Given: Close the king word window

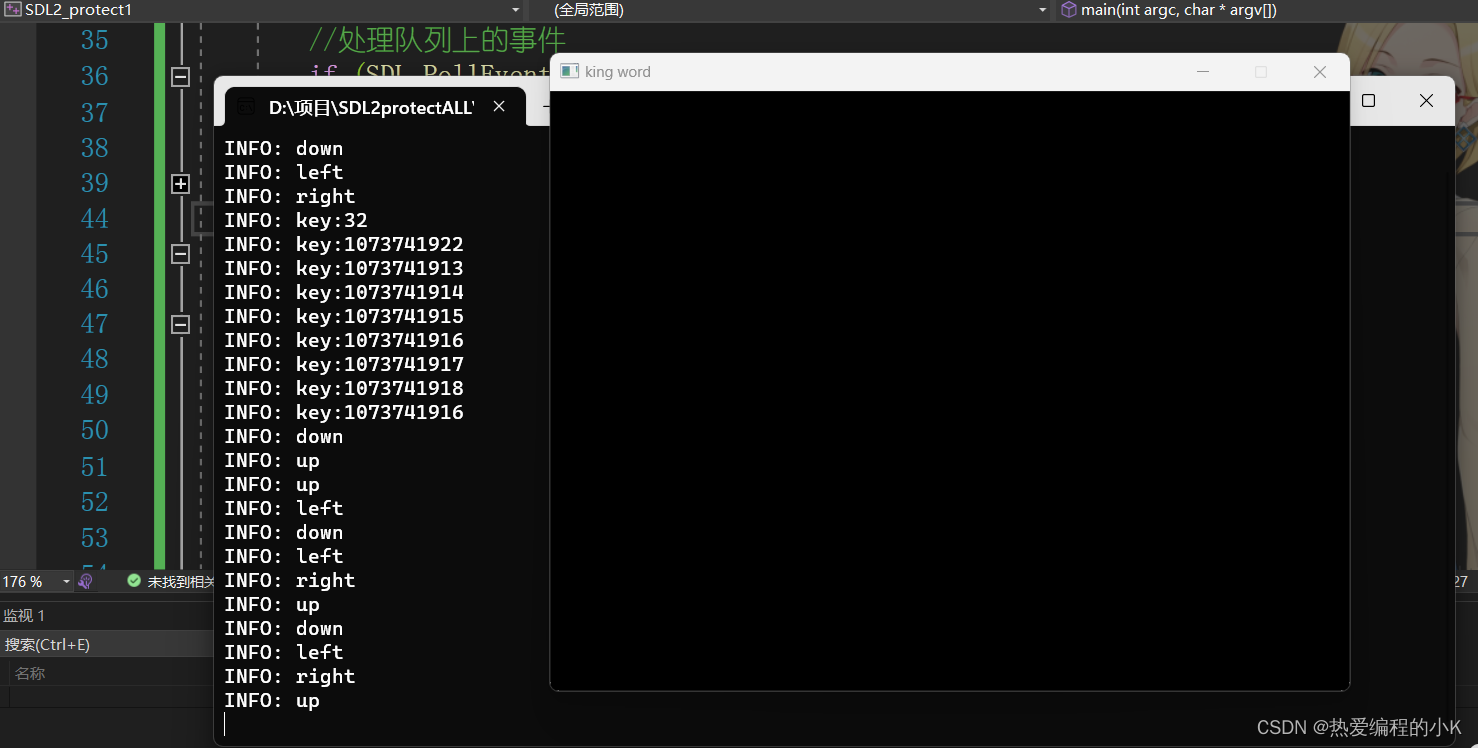Looking at the screenshot, I should (x=1320, y=72).
